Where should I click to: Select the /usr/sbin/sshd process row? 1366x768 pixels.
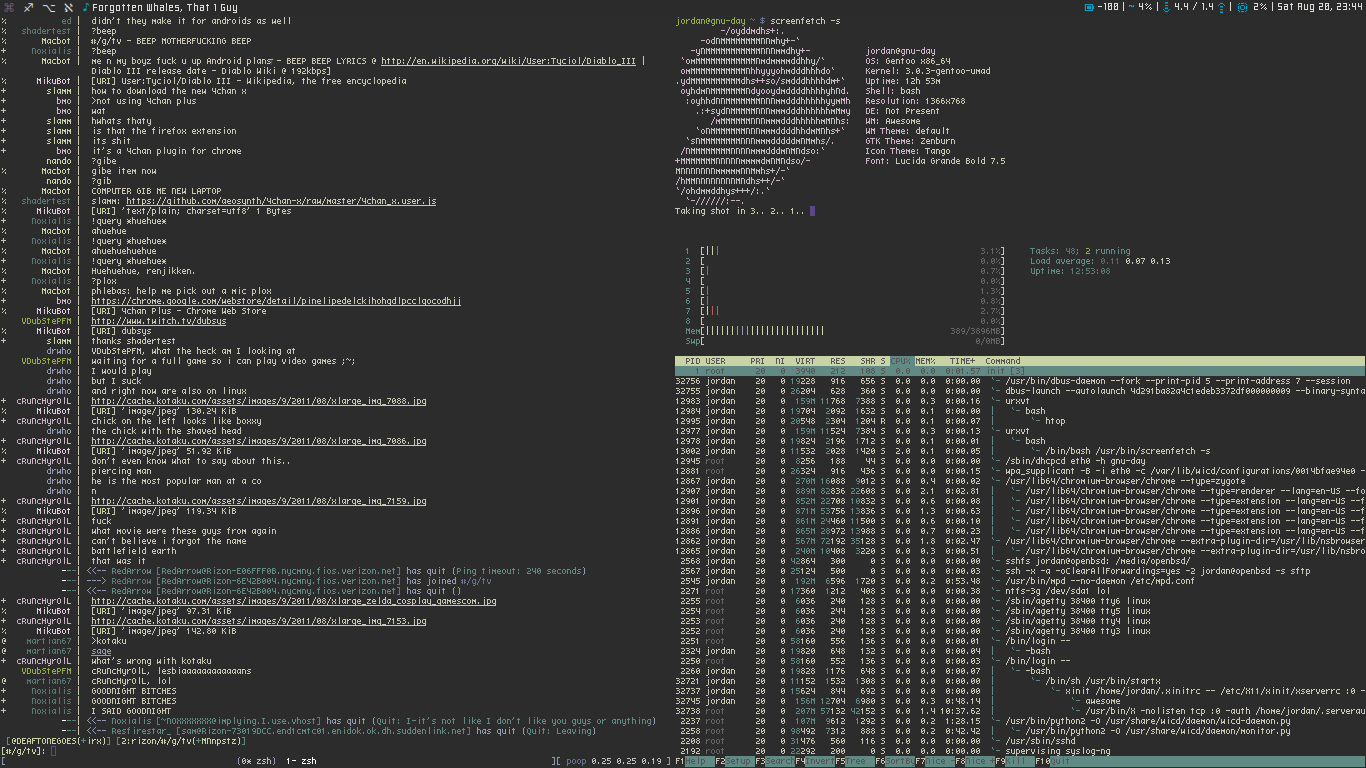coord(1020,741)
